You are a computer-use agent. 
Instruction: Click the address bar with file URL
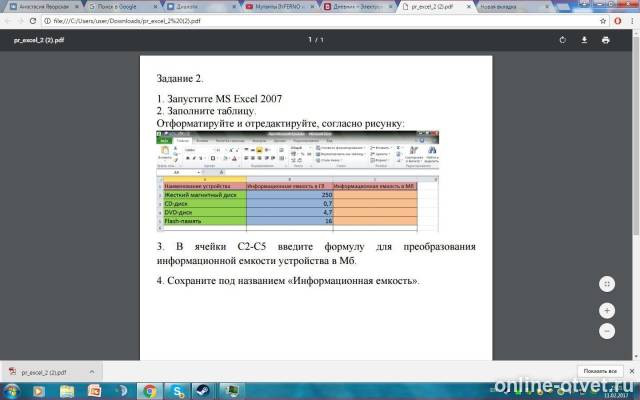(318, 21)
